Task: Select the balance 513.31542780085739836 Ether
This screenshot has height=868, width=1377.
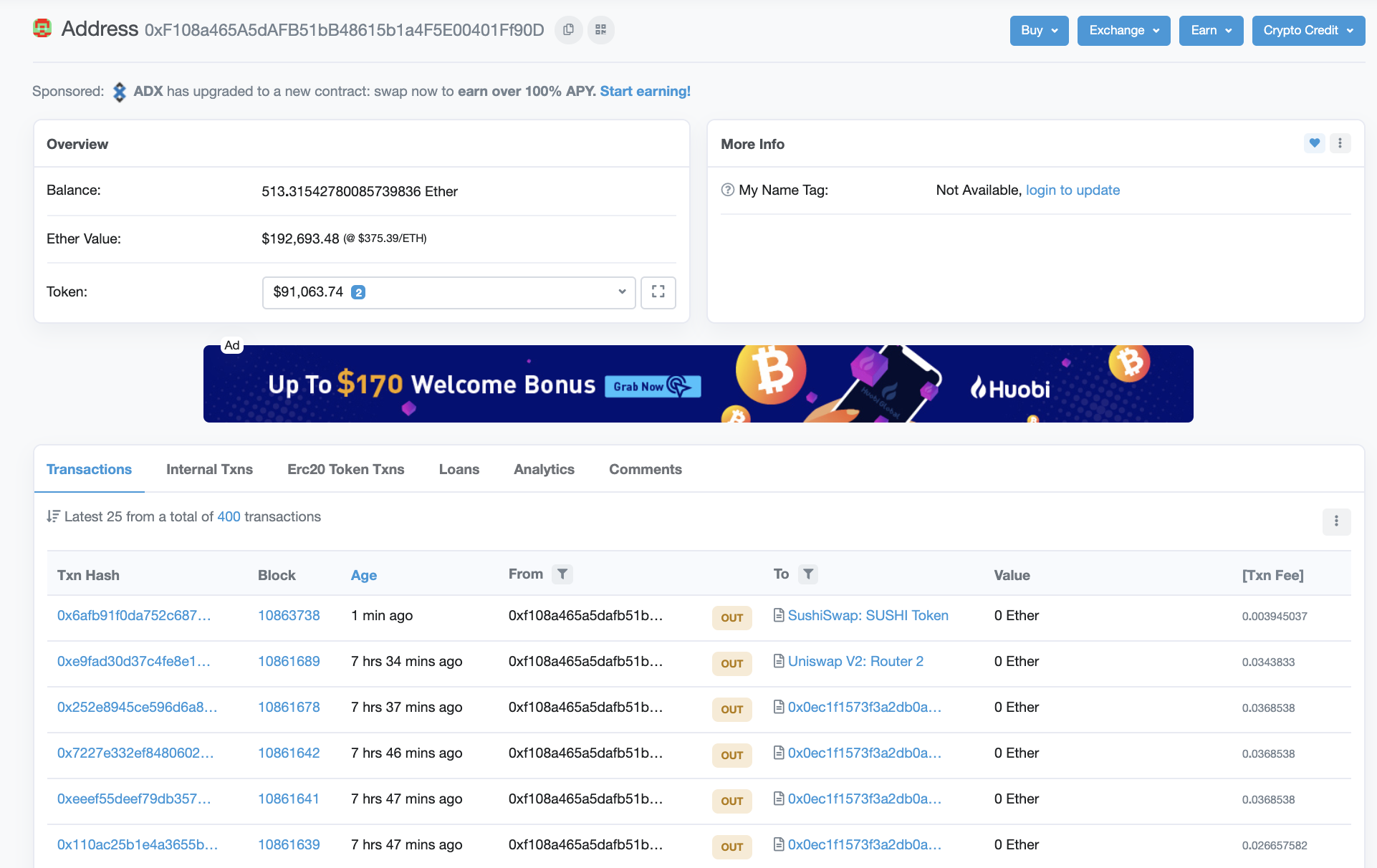Action: [360, 191]
